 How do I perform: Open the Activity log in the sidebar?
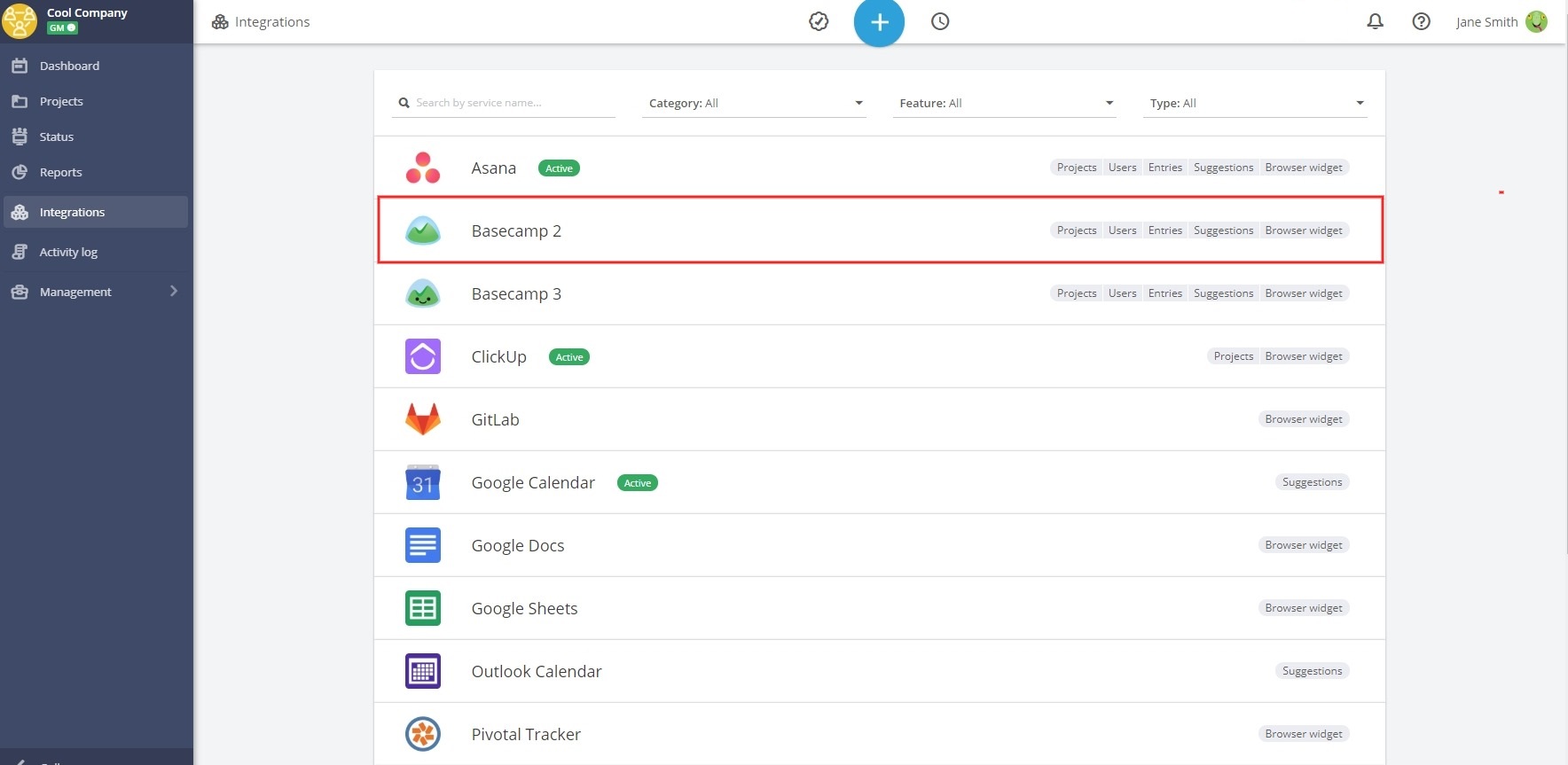coord(96,252)
